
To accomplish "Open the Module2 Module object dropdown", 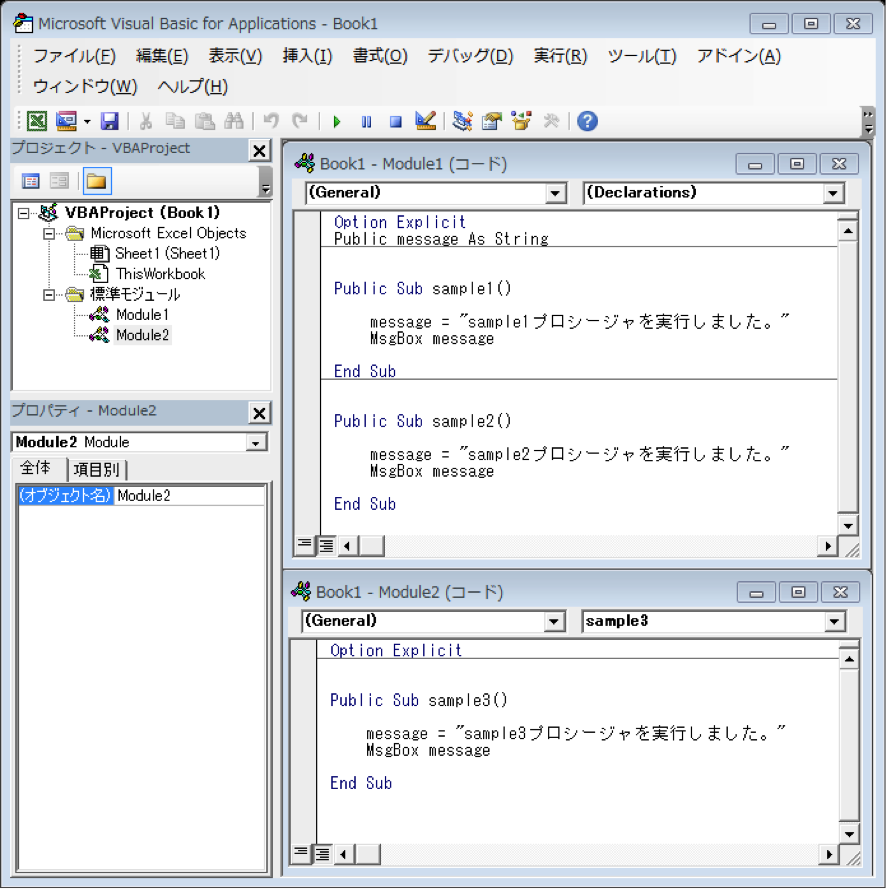I will pos(256,443).
